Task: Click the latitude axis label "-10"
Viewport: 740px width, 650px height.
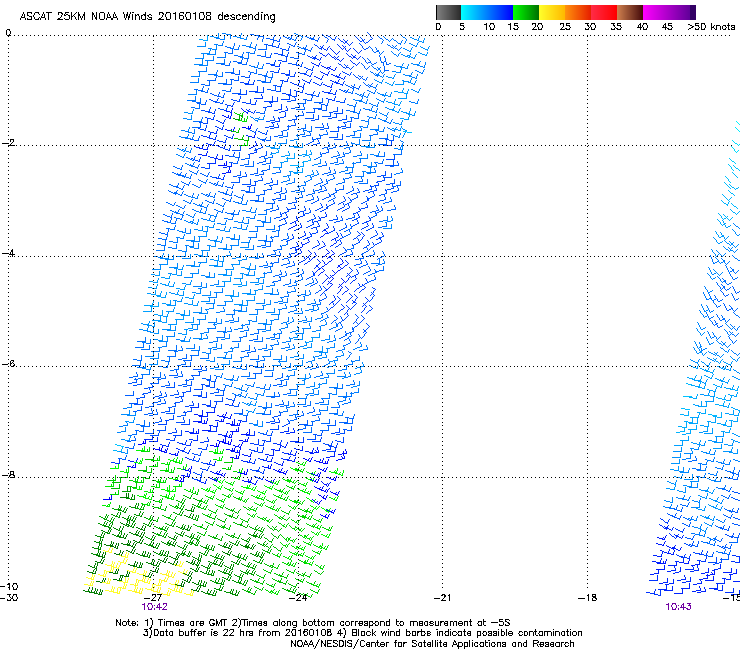Action: pos(9,586)
